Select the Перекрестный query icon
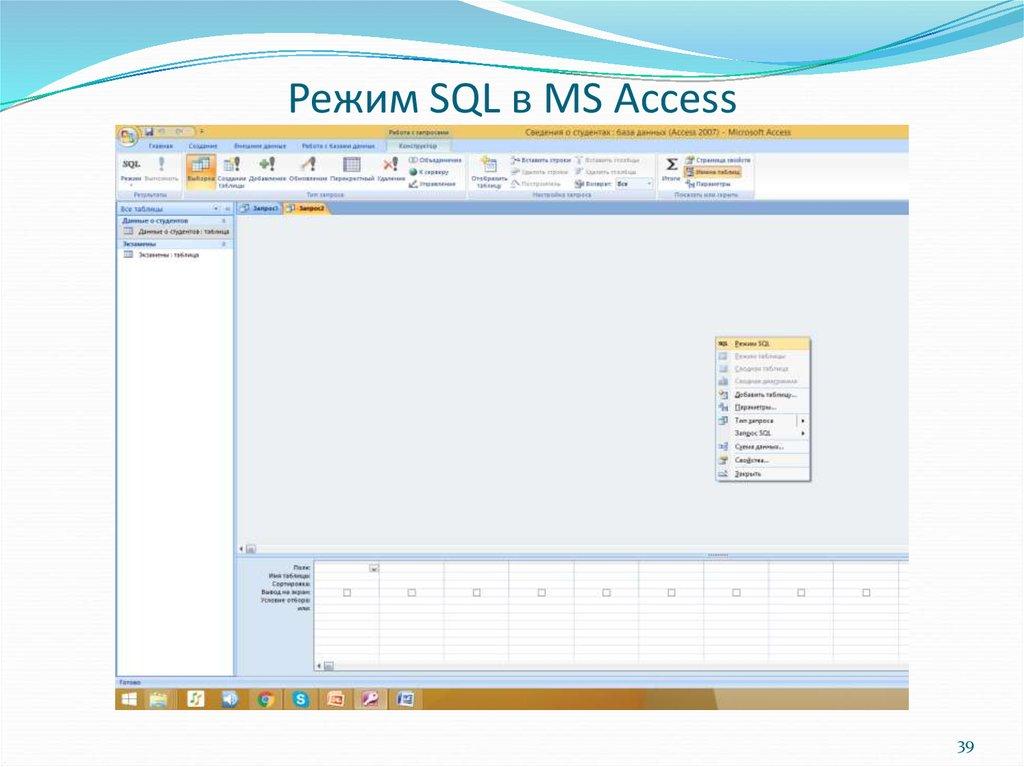Screen dimensions: 1024x767 [x=350, y=165]
